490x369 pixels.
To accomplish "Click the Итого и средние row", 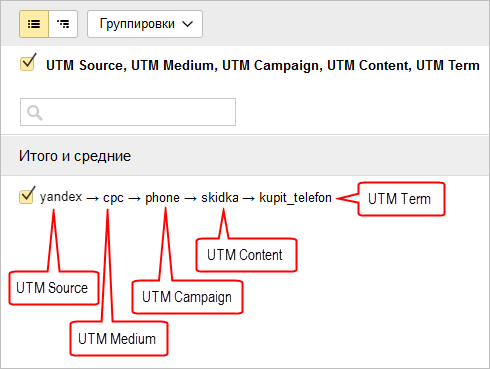I will pyautogui.click(x=245, y=156).
